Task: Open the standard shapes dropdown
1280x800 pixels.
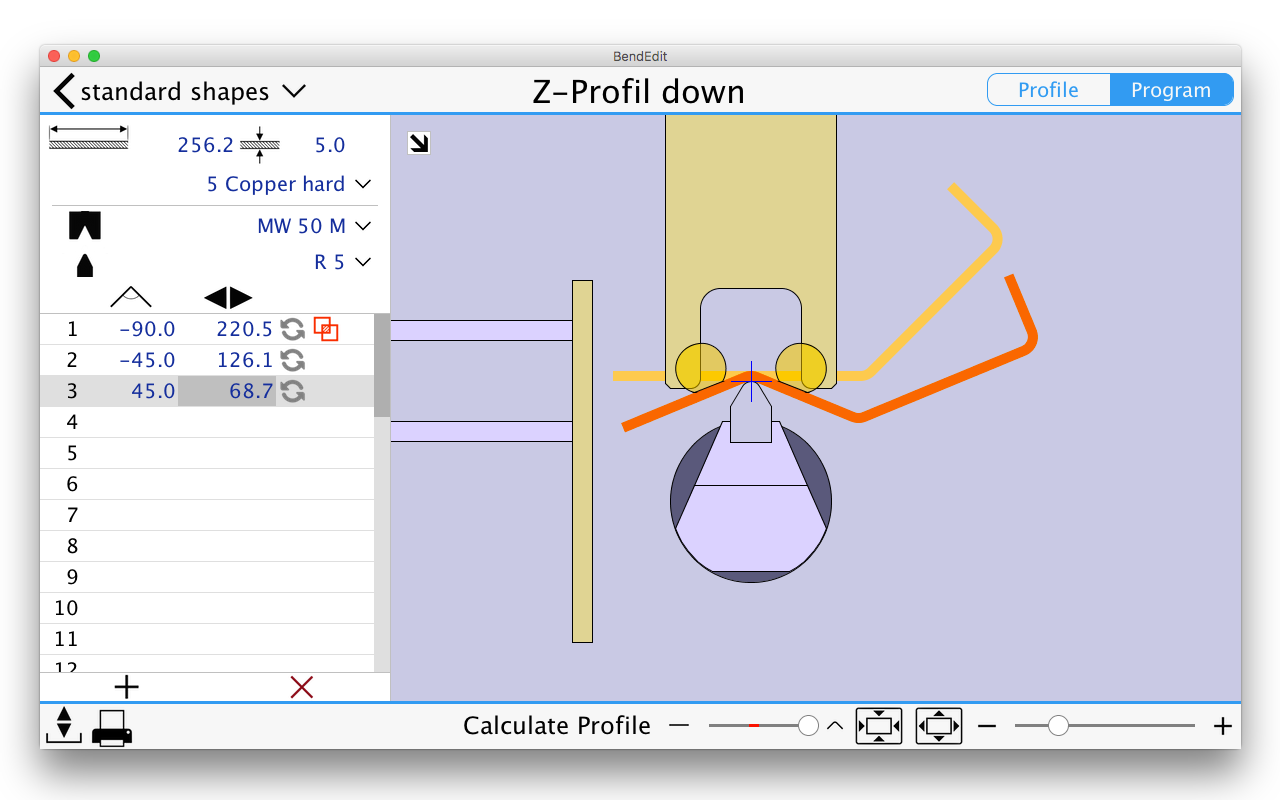Action: click(293, 91)
